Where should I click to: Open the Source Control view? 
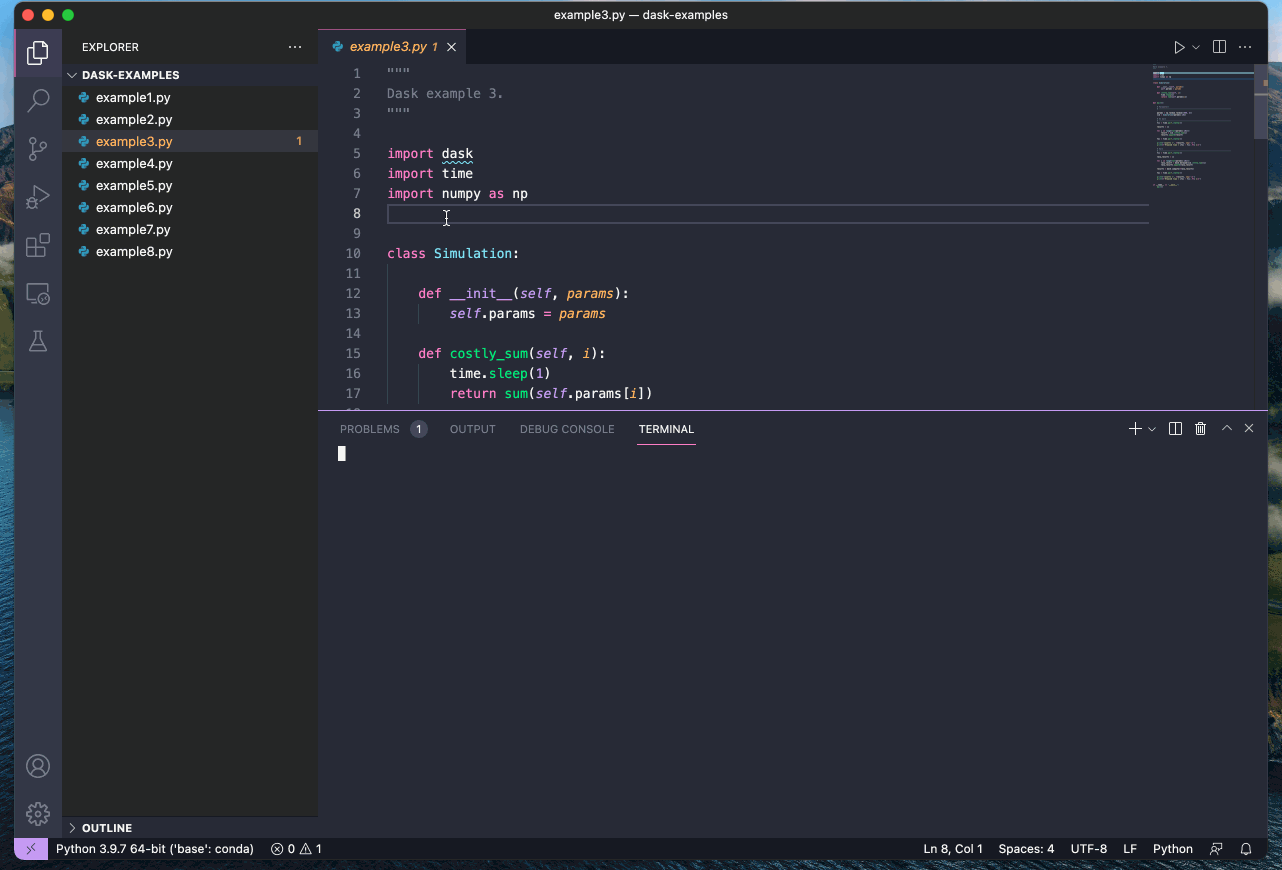point(37,148)
